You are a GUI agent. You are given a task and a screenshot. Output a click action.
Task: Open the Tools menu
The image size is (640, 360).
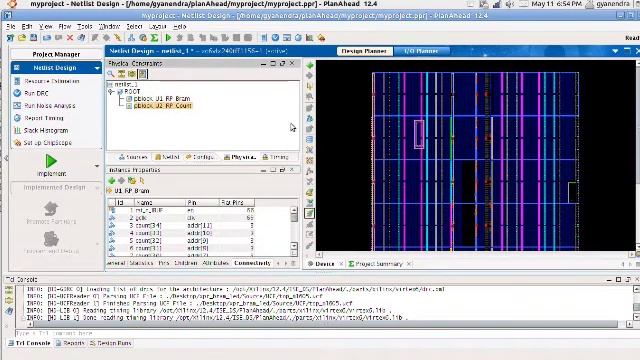coord(84,26)
